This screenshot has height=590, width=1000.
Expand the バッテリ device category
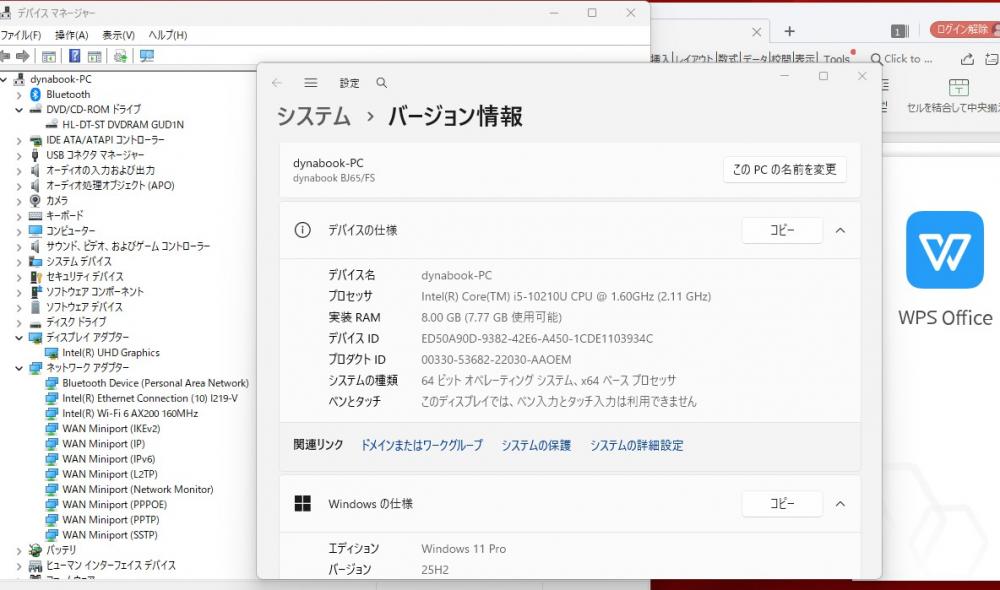click(19, 550)
